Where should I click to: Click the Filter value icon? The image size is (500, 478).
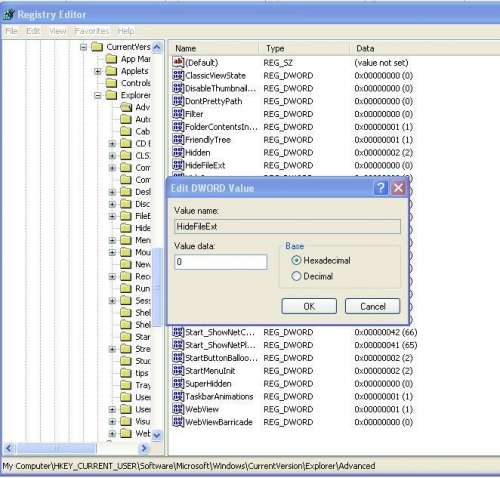tap(178, 114)
